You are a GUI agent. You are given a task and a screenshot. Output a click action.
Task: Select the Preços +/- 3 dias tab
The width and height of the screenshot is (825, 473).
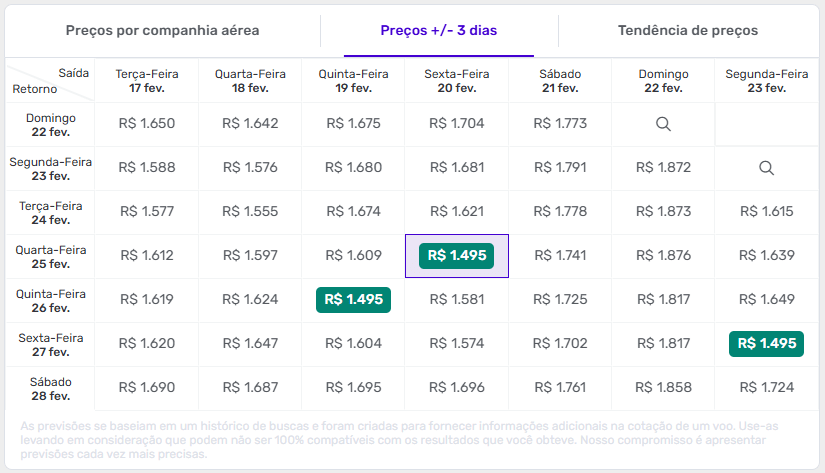pos(438,30)
